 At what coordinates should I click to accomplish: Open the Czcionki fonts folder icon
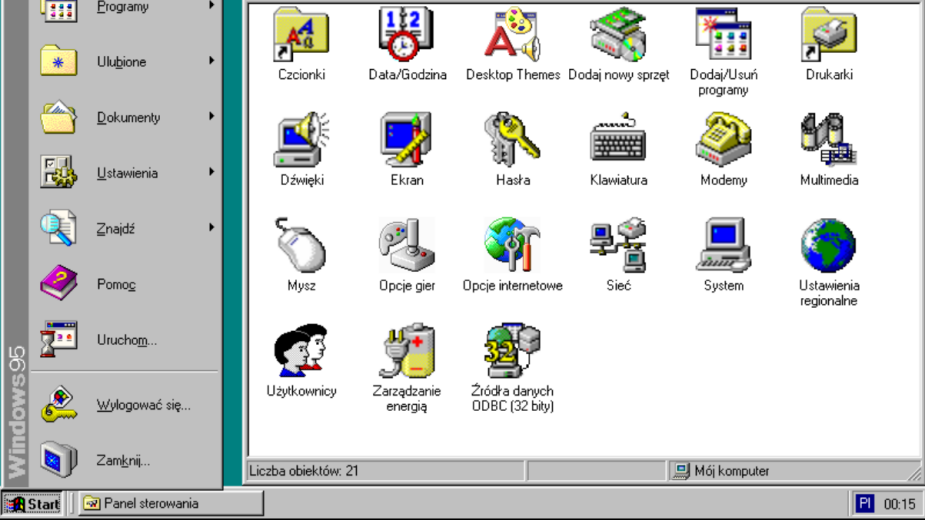click(x=301, y=35)
